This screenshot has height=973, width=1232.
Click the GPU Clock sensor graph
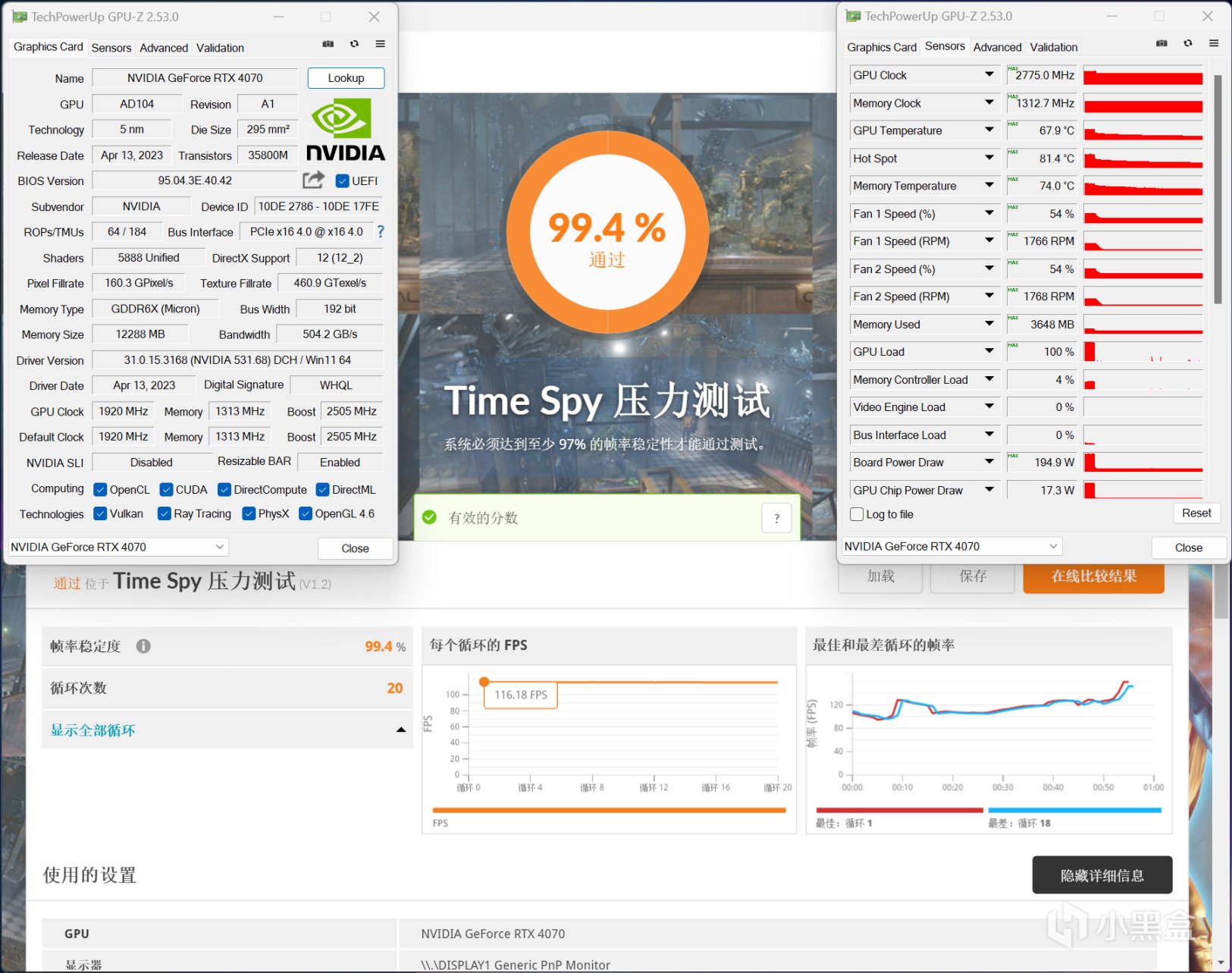click(x=1143, y=75)
